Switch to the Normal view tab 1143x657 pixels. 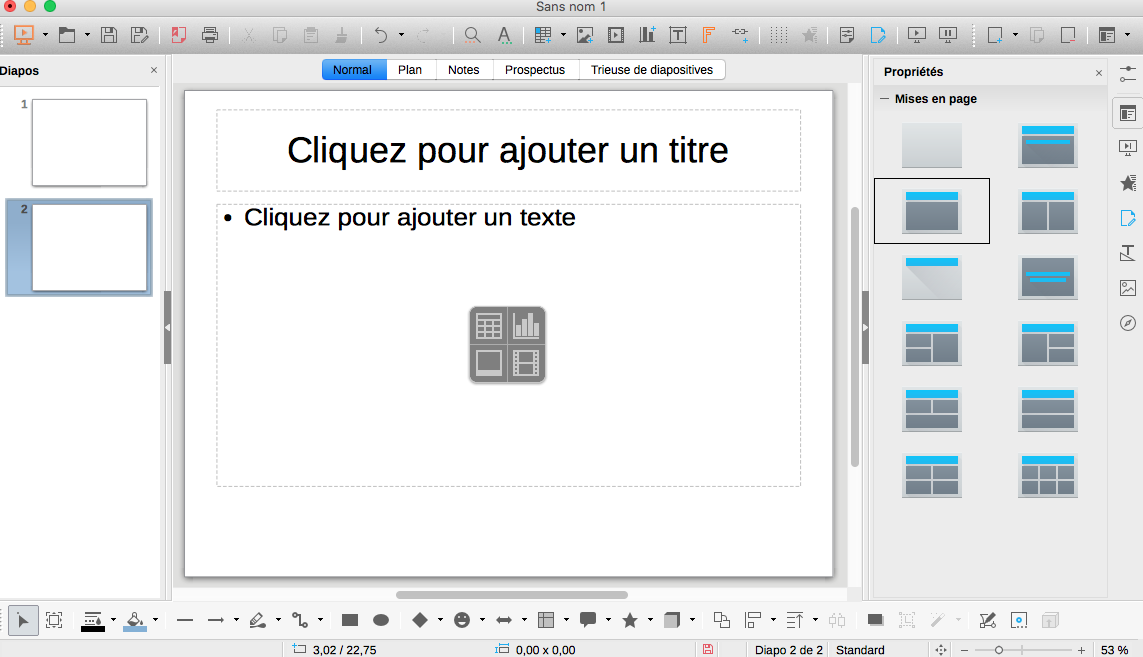coord(352,70)
